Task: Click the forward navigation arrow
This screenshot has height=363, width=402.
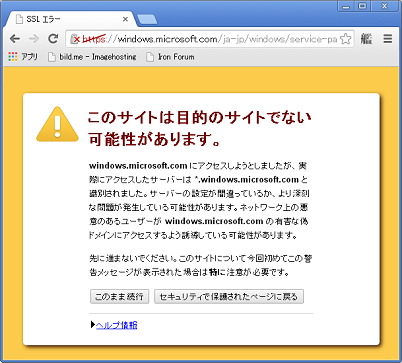Action: [34, 39]
